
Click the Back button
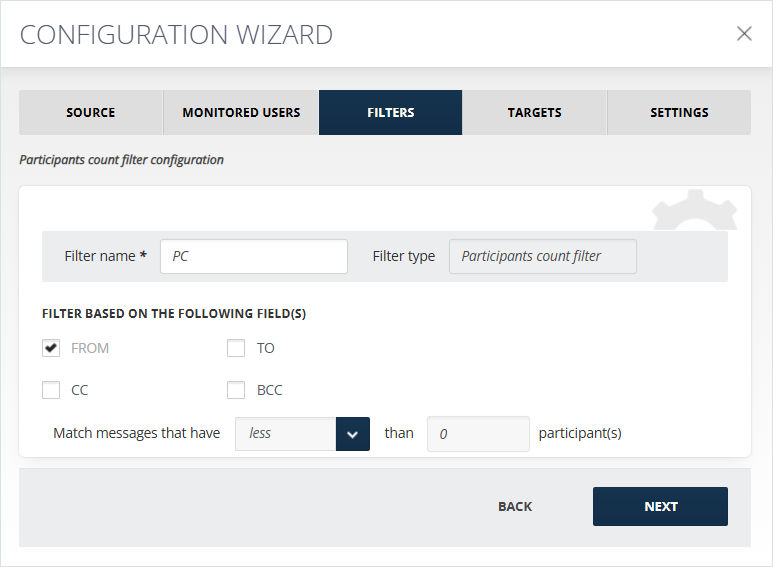tap(515, 506)
